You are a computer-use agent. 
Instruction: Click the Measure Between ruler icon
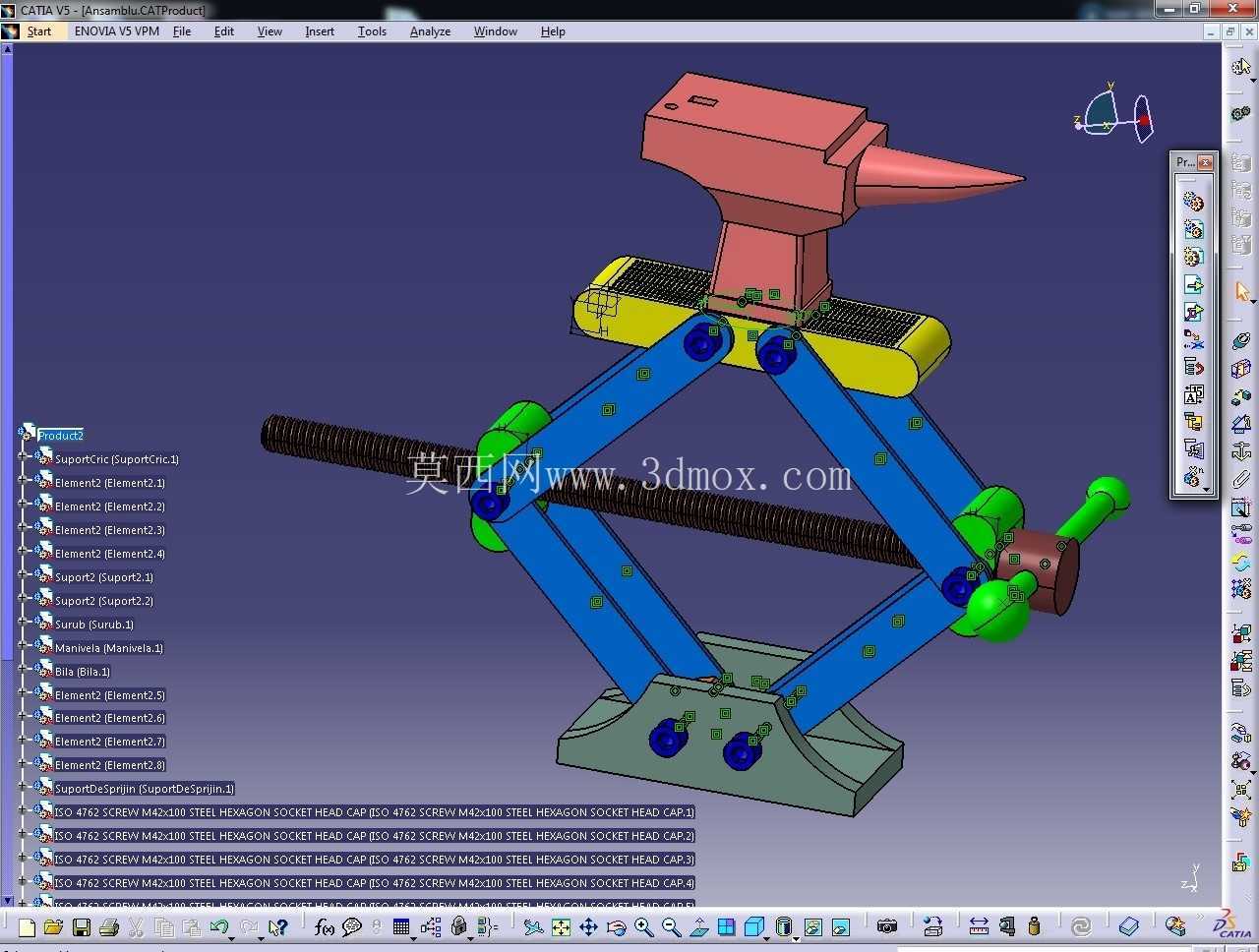click(979, 927)
